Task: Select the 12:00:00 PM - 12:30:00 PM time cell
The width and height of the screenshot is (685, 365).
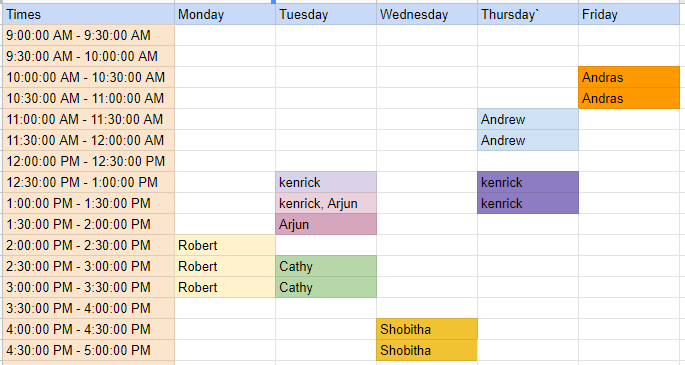Action: [89, 161]
